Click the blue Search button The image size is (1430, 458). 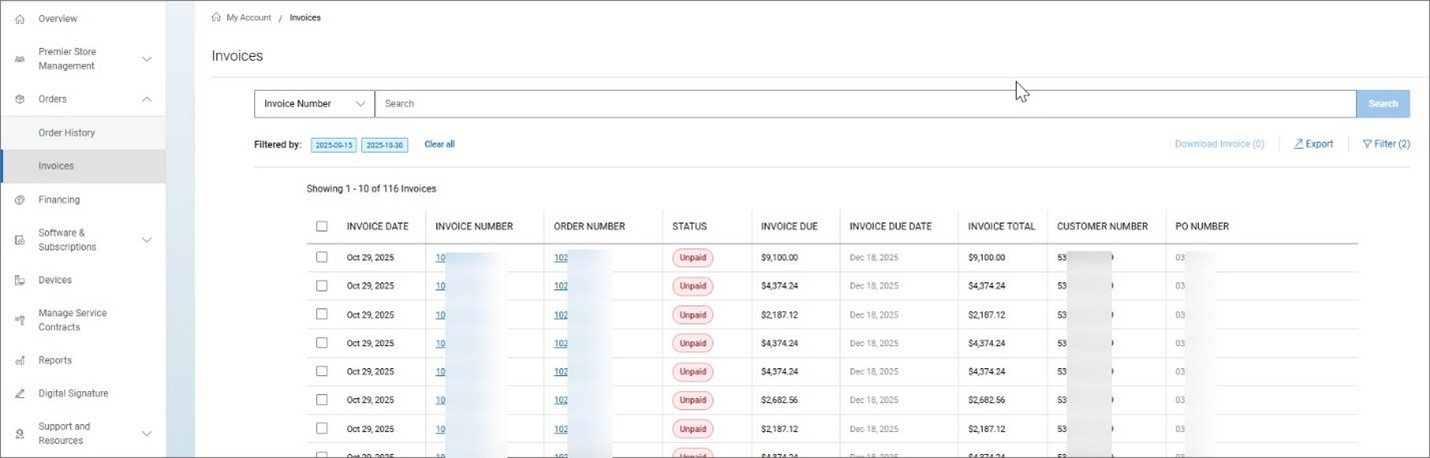[1383, 104]
